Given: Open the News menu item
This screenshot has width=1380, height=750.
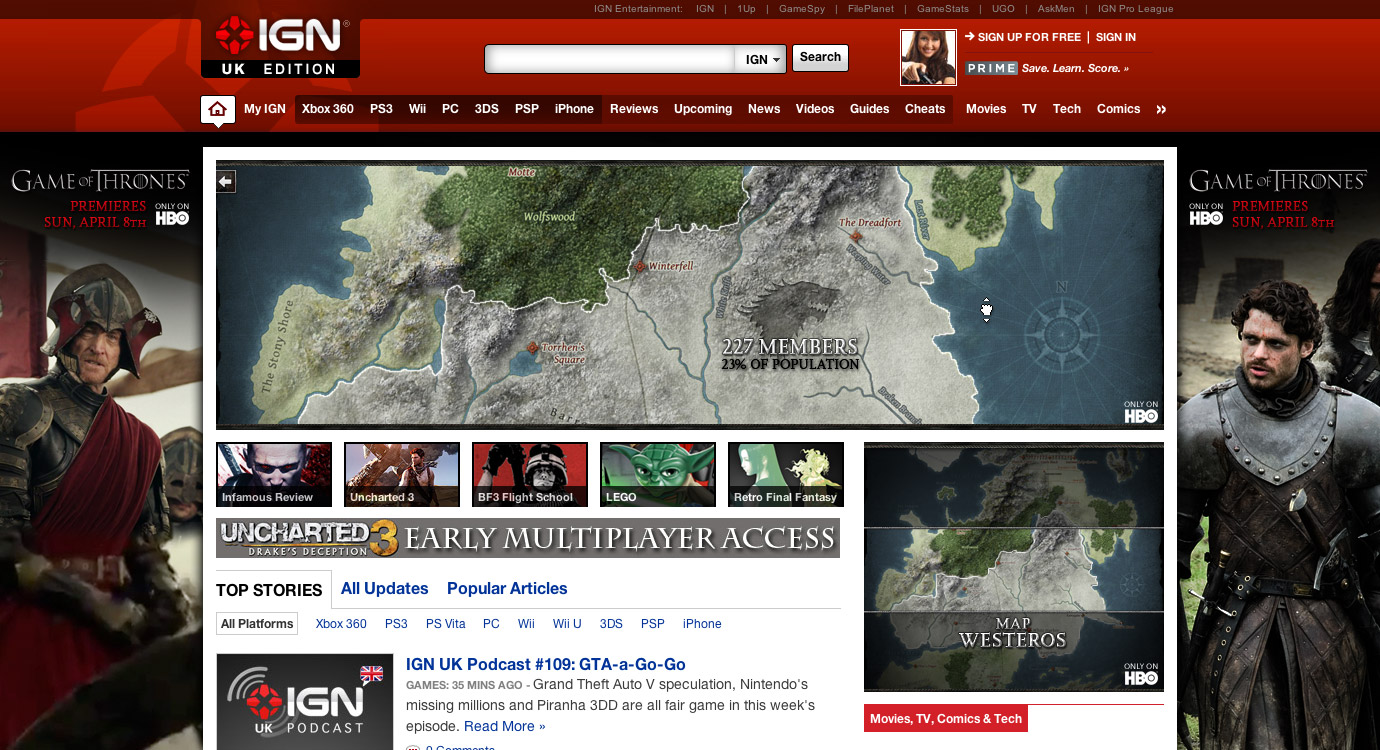Looking at the screenshot, I should tap(764, 109).
